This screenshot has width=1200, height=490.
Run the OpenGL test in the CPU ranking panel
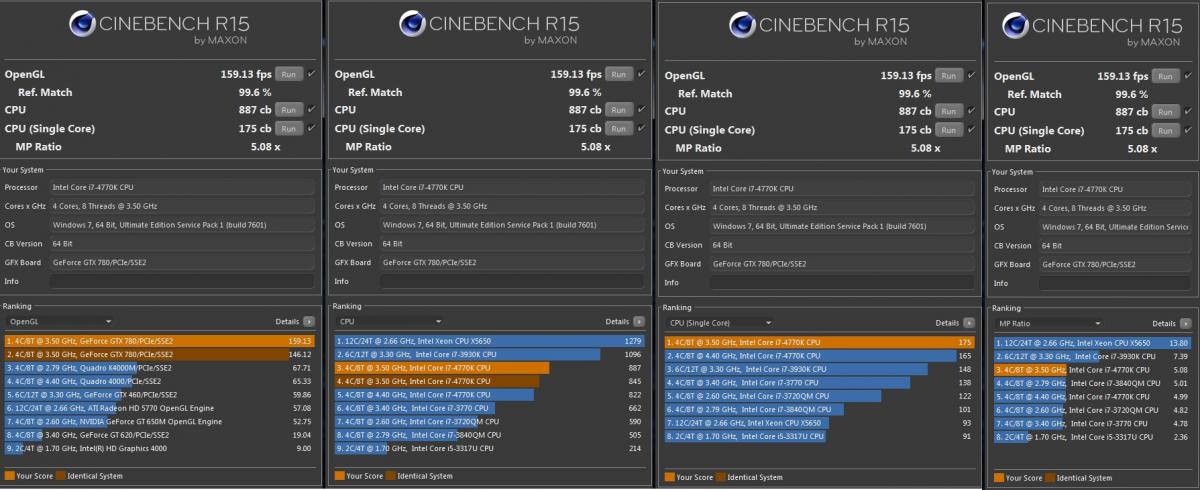coord(619,74)
